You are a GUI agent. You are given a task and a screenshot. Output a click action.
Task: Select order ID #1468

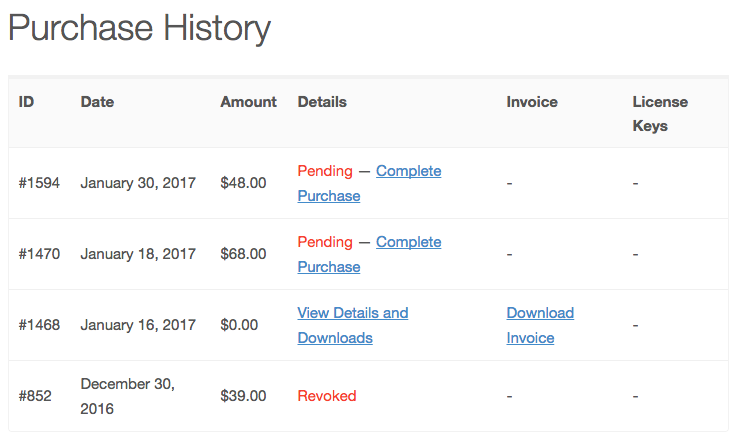pyautogui.click(x=39, y=325)
